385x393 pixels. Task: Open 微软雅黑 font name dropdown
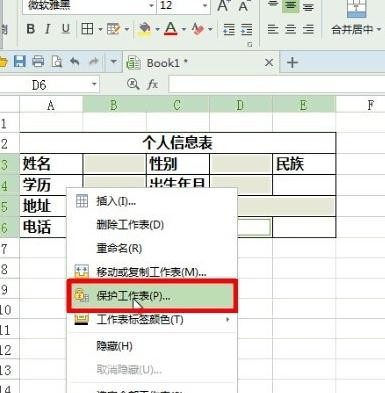click(x=151, y=5)
